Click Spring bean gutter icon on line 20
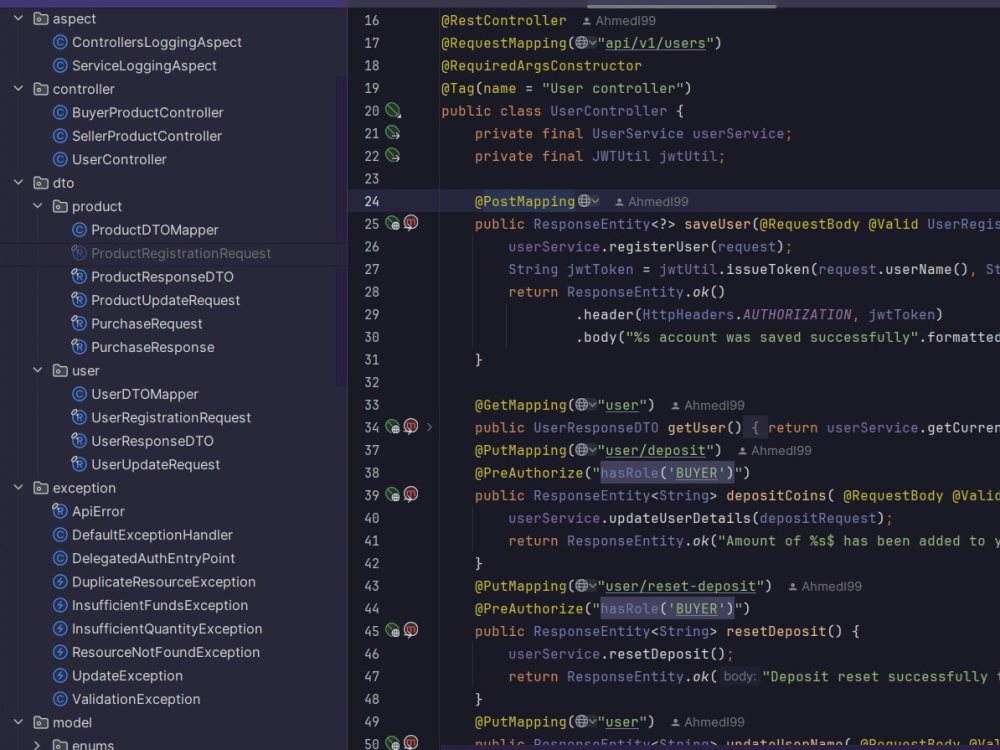The width and height of the screenshot is (1000, 750). (x=393, y=110)
